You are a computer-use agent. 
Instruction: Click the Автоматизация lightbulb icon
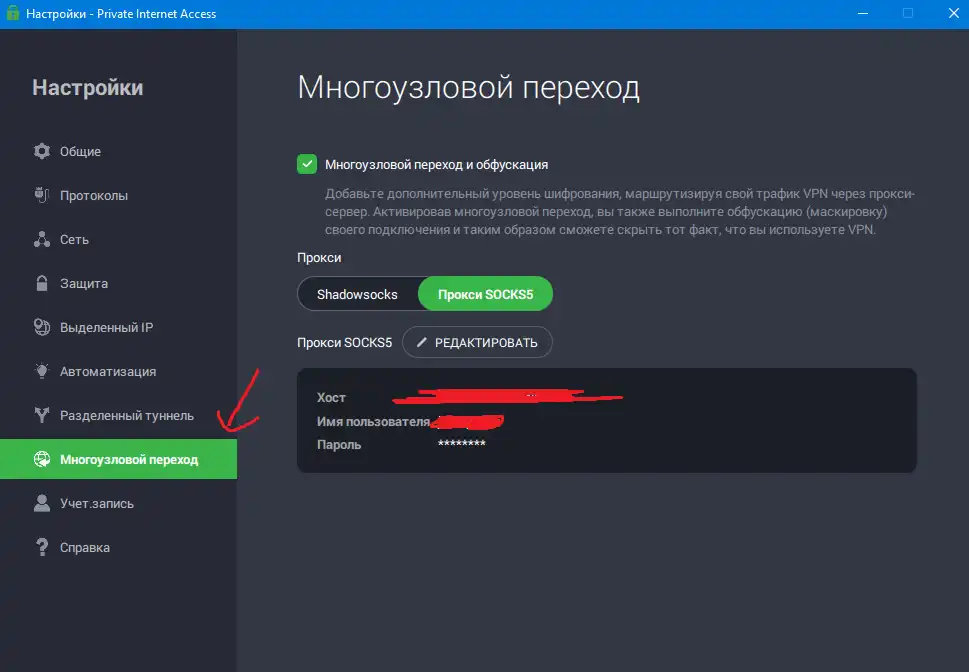(x=41, y=371)
